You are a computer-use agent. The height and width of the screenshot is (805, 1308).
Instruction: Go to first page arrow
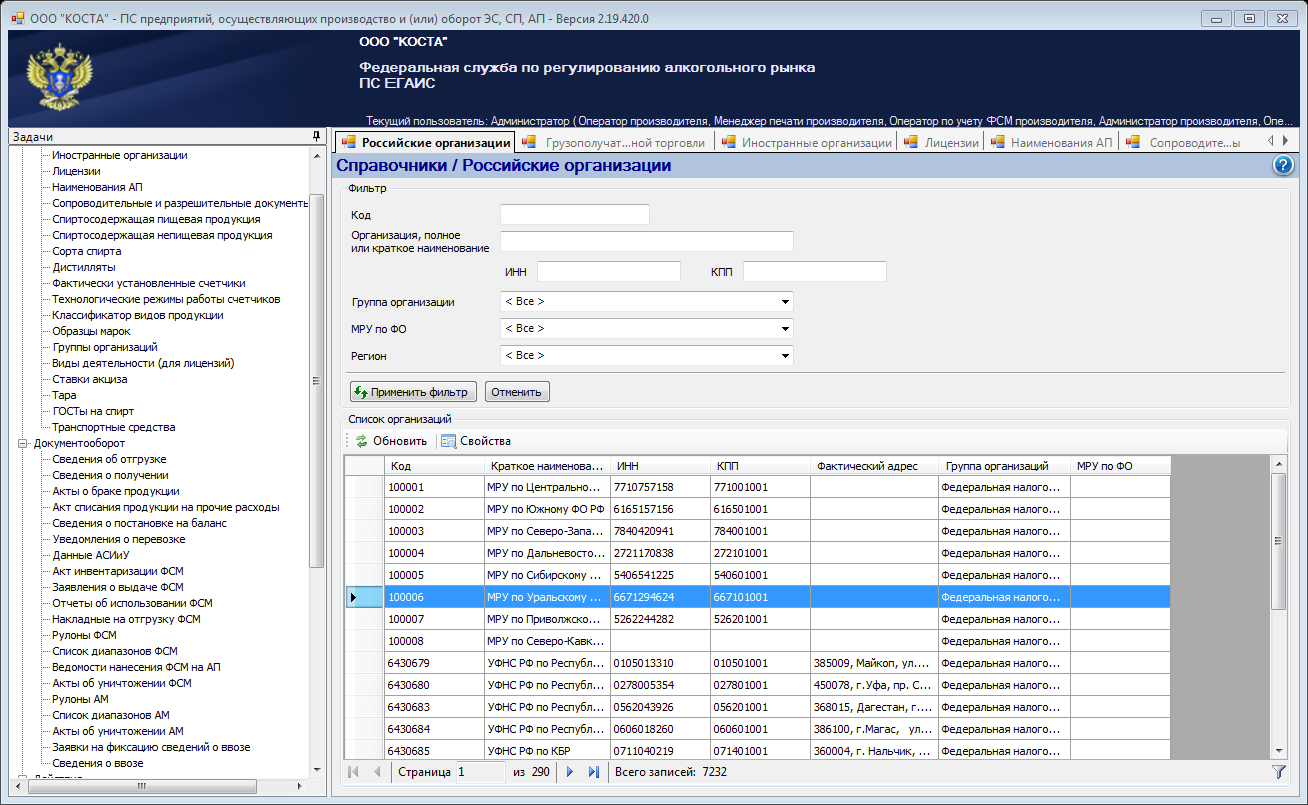tap(353, 772)
